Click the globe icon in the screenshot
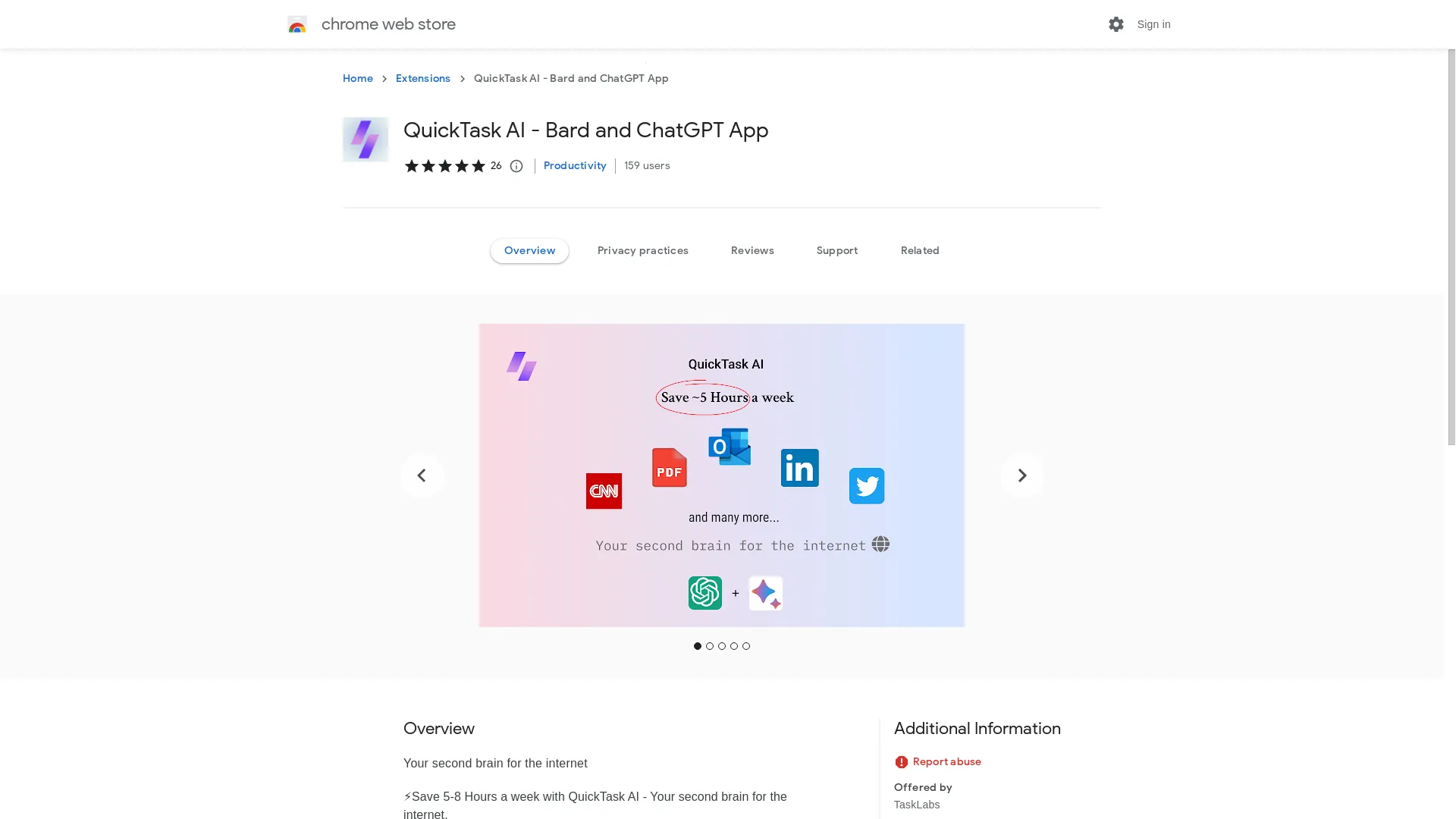This screenshot has width=1456, height=819. tap(880, 544)
